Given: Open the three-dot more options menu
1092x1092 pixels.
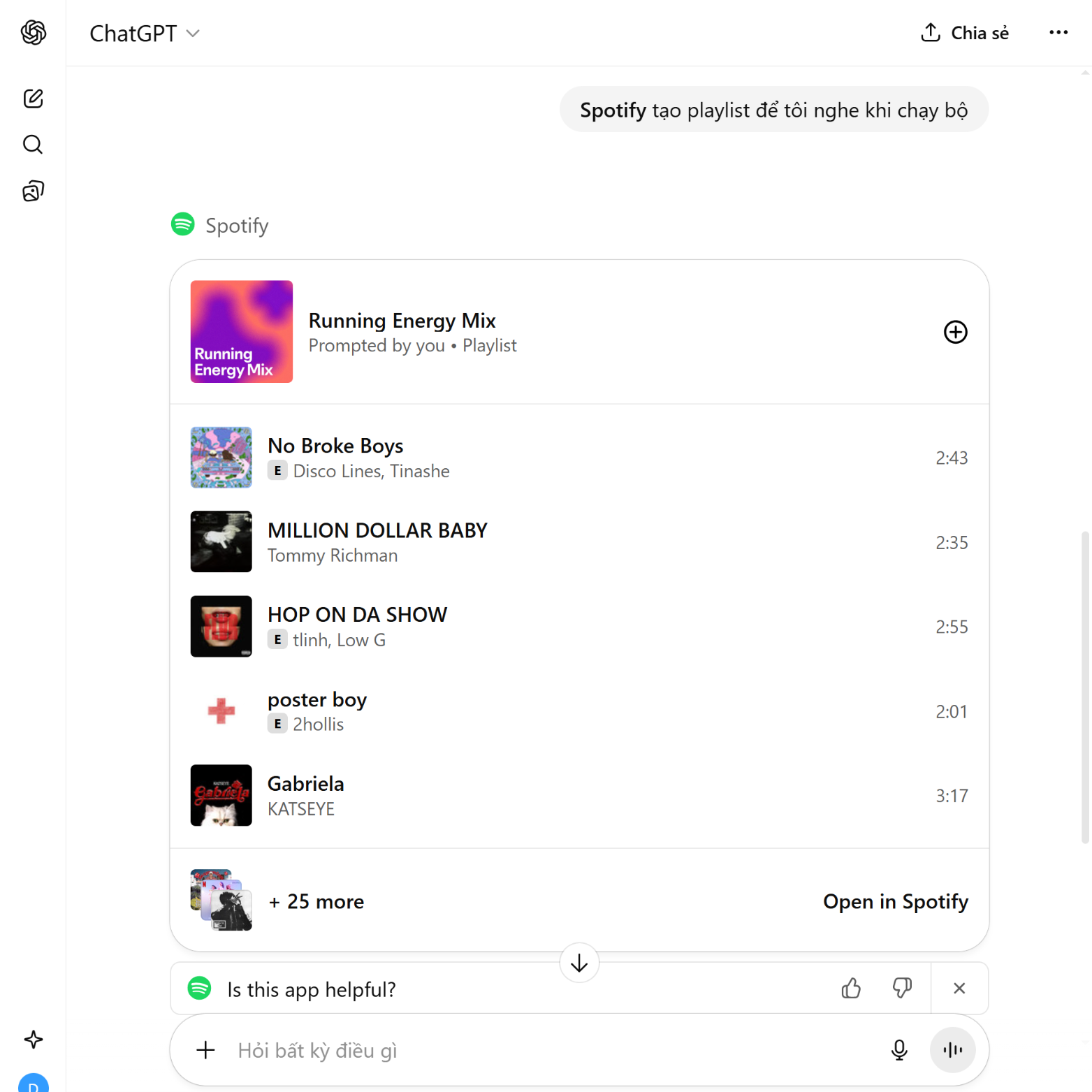Looking at the screenshot, I should (x=1058, y=33).
